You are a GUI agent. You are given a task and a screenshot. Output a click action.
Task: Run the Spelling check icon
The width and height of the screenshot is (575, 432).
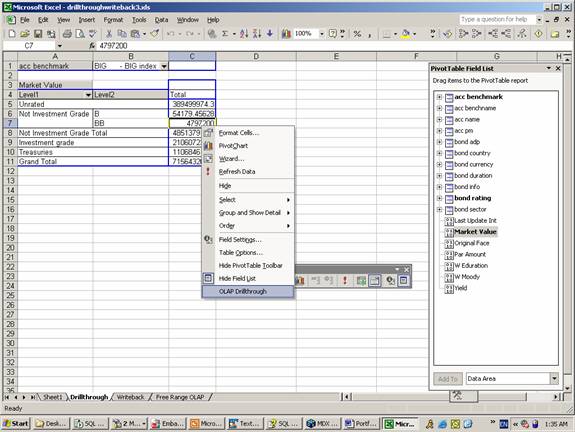pyautogui.click(x=92, y=34)
